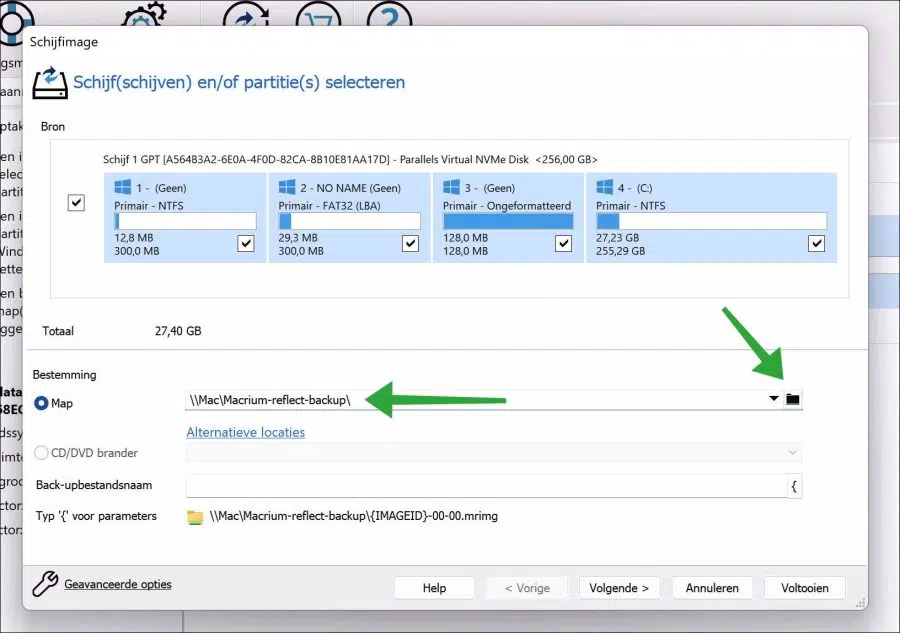
Task: Select the Map destination radio button
Action: tap(41, 403)
